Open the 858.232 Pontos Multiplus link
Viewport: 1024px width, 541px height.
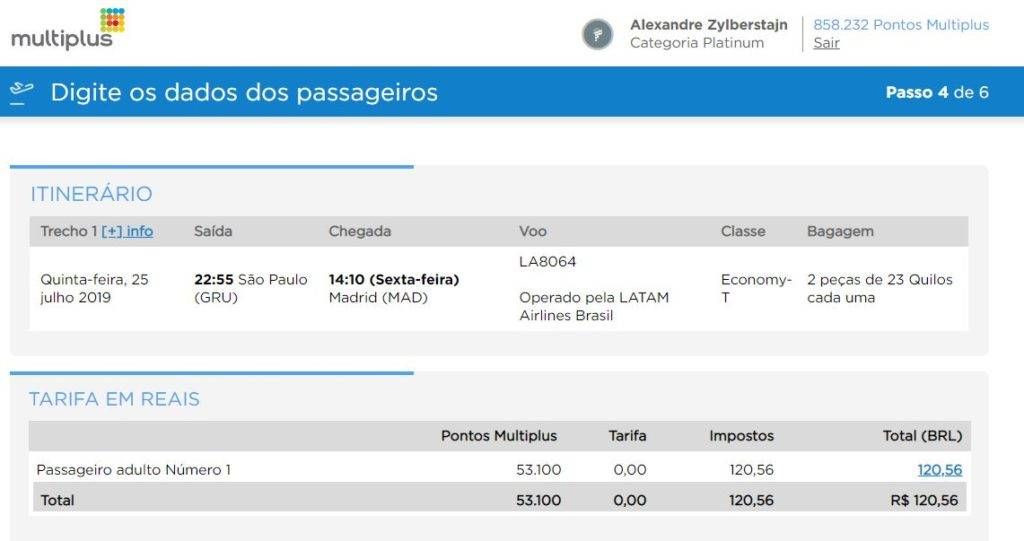pyautogui.click(x=901, y=25)
